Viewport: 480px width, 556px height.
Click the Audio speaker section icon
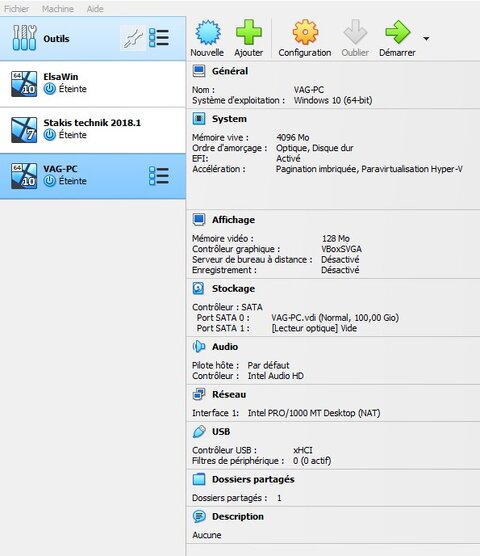[199, 346]
